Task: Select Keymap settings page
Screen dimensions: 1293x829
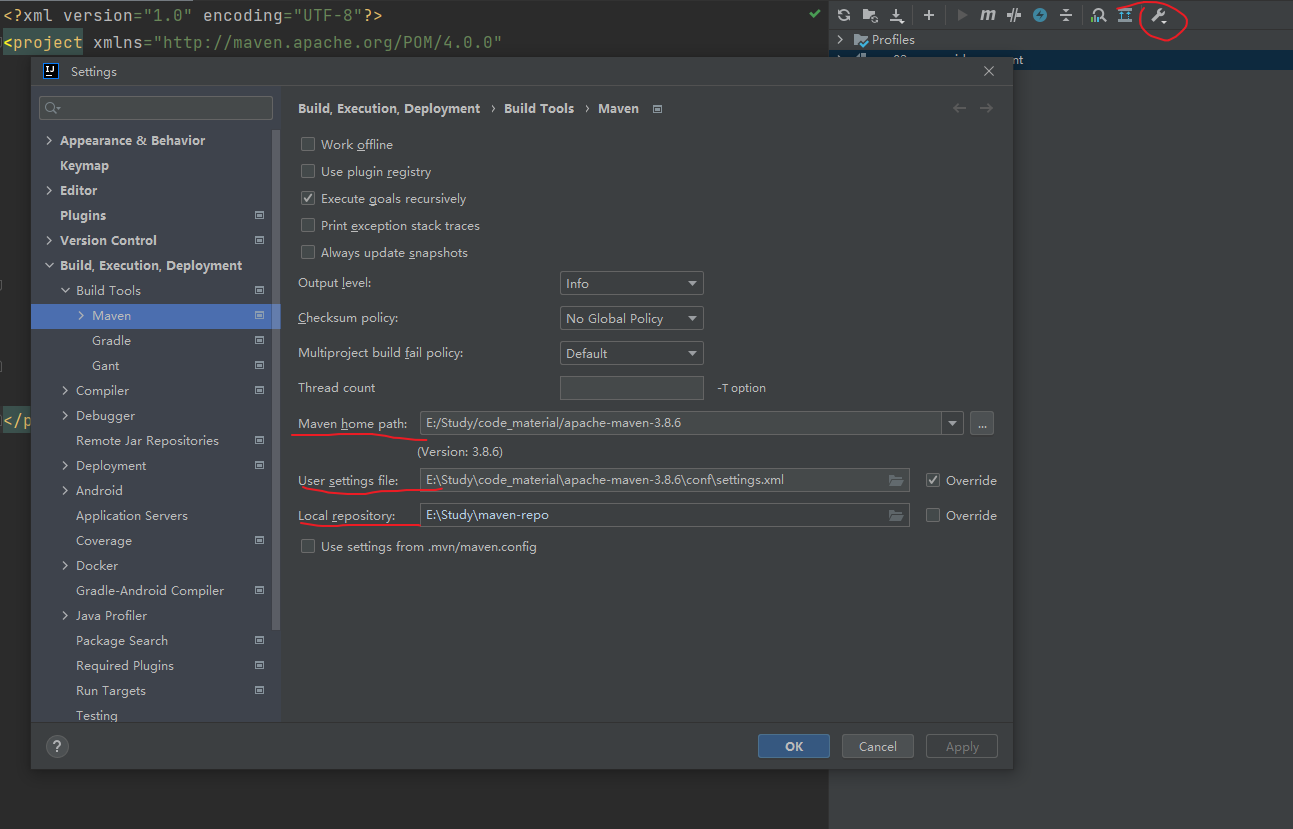Action: click(84, 166)
